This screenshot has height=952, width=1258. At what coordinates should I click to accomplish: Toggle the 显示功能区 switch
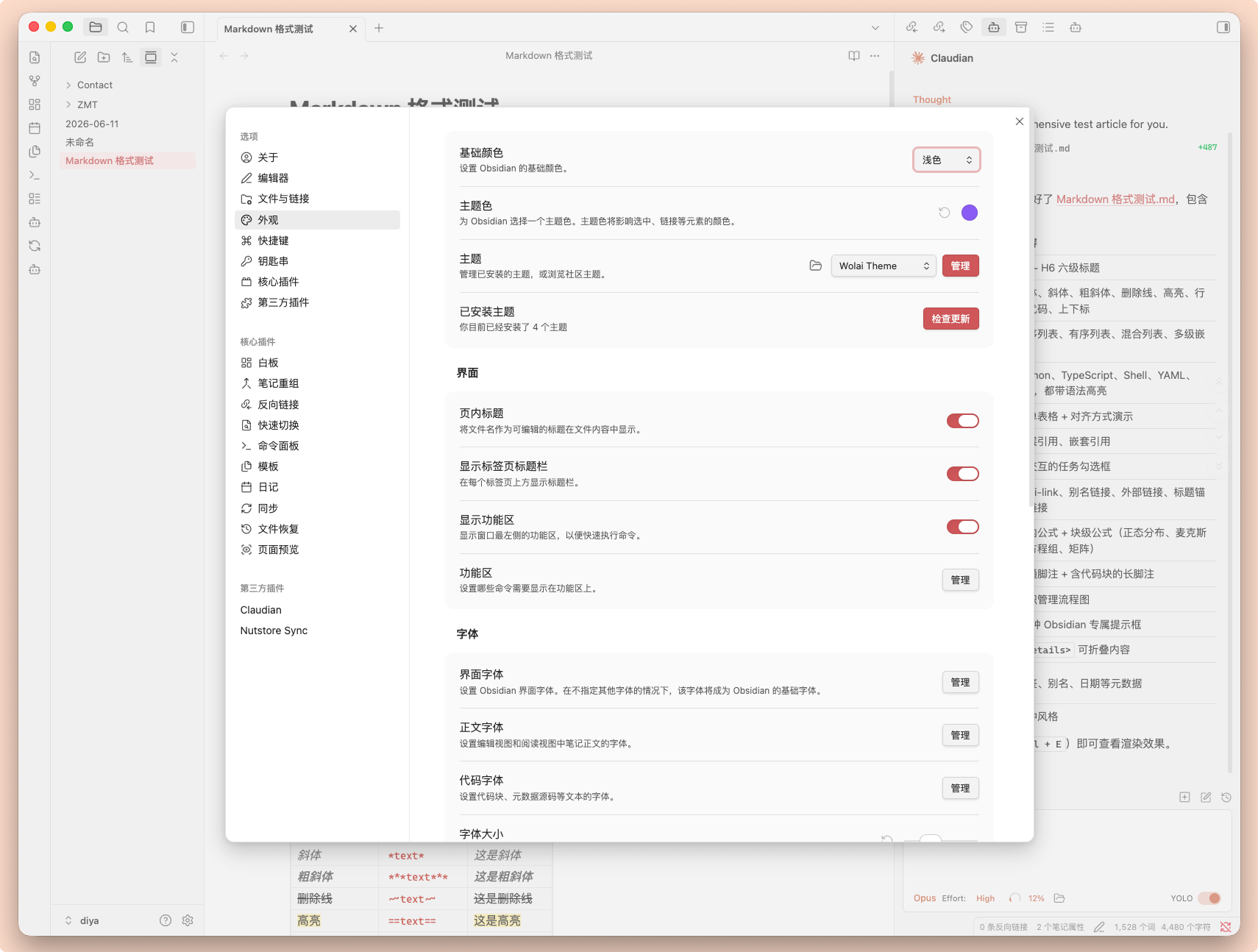click(x=962, y=527)
